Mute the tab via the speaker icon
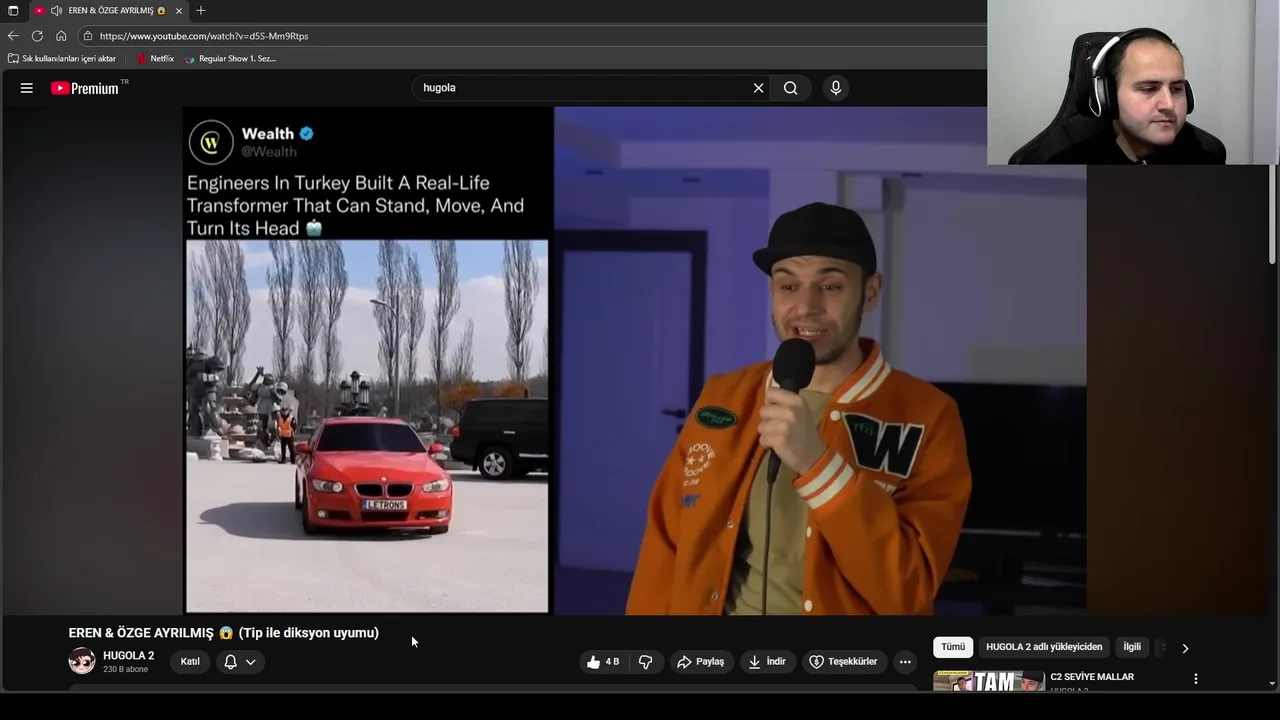The height and width of the screenshot is (720, 1280). click(x=56, y=11)
